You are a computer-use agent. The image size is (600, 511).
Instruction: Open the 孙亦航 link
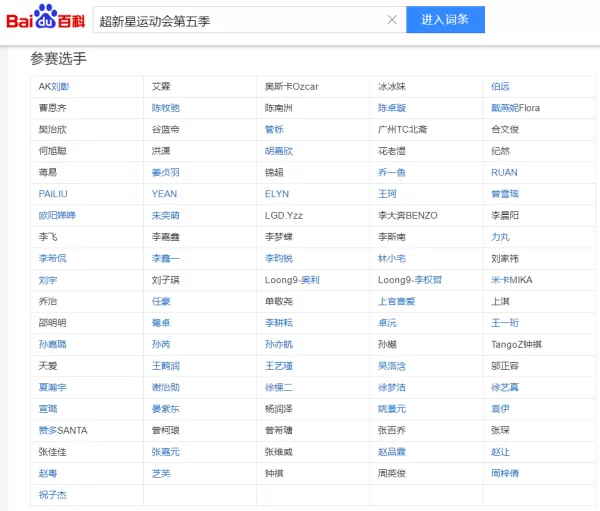pos(279,344)
